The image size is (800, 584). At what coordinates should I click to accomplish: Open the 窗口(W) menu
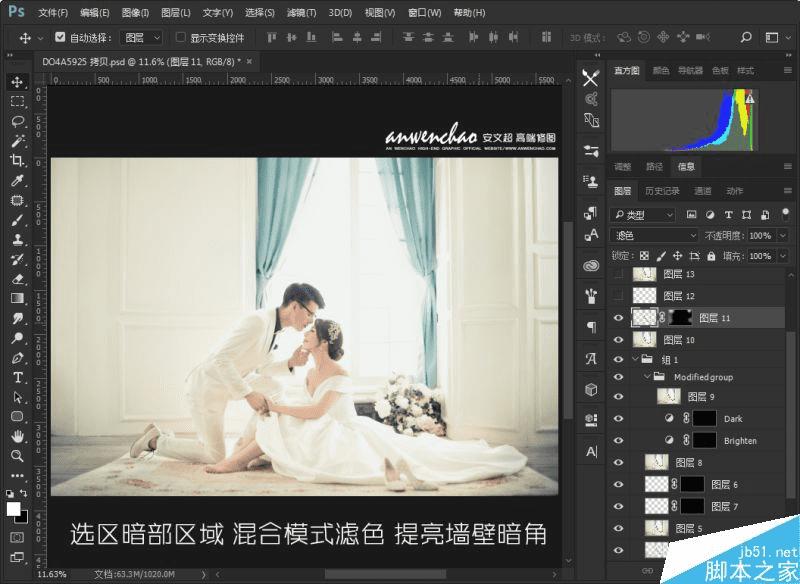(x=424, y=13)
